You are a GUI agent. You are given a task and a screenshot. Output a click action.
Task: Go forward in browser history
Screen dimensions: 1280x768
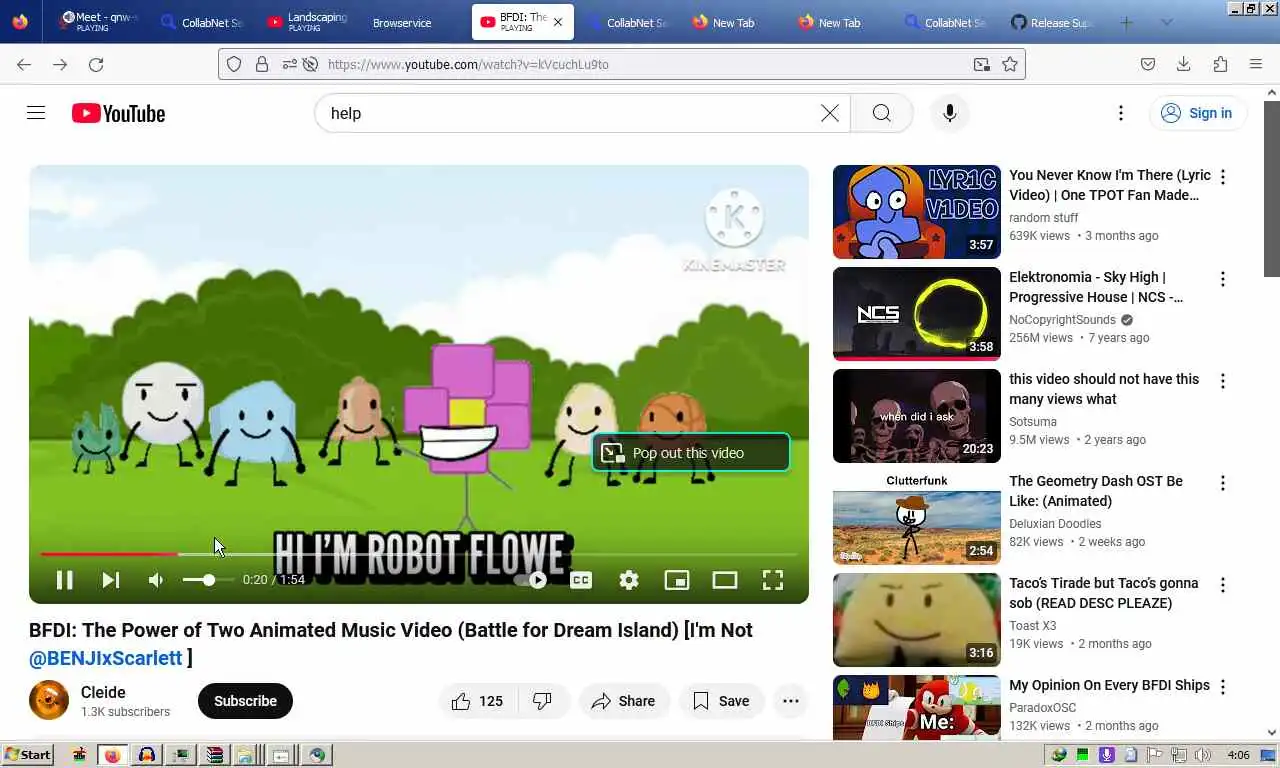pos(60,64)
